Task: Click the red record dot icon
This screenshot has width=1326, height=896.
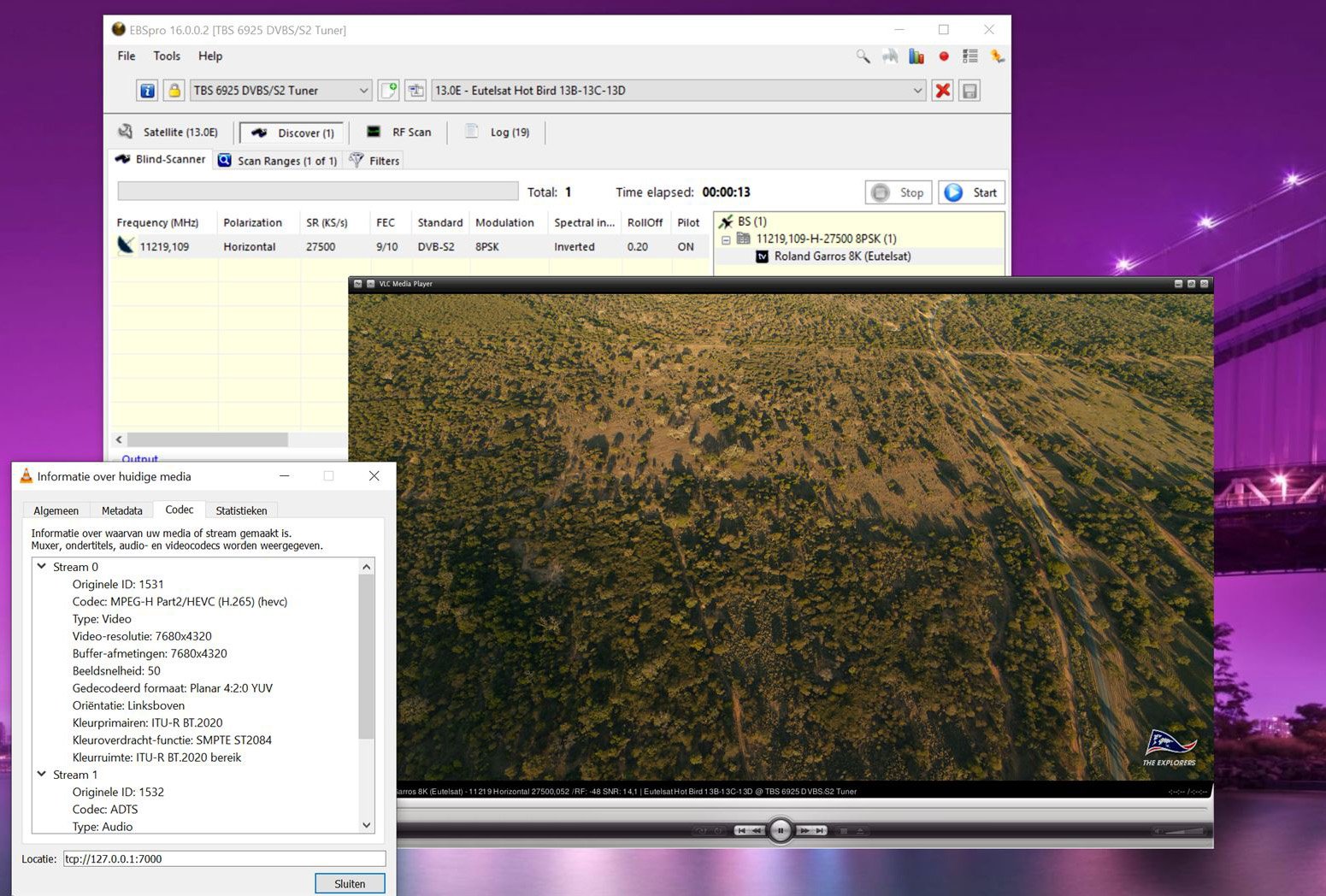Action: [944, 56]
